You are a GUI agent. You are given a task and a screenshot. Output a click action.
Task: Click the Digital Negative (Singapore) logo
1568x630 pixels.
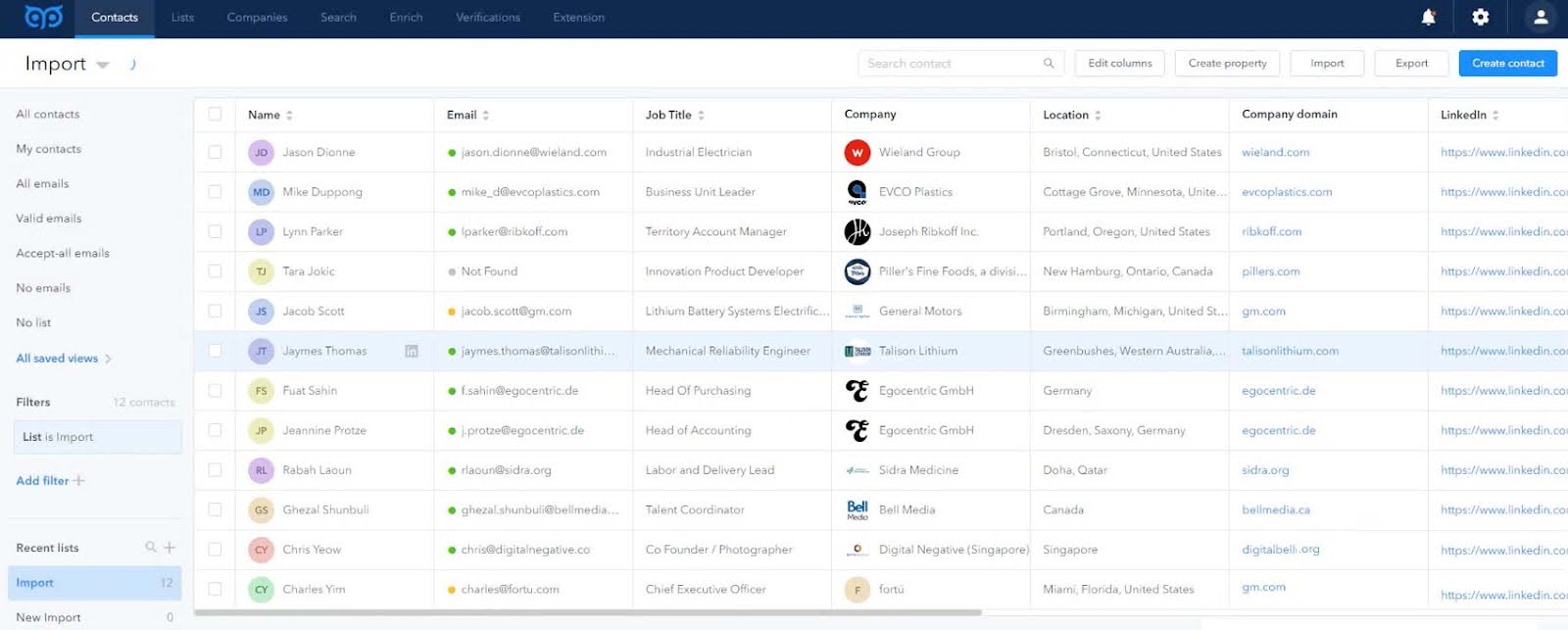pyautogui.click(x=857, y=550)
